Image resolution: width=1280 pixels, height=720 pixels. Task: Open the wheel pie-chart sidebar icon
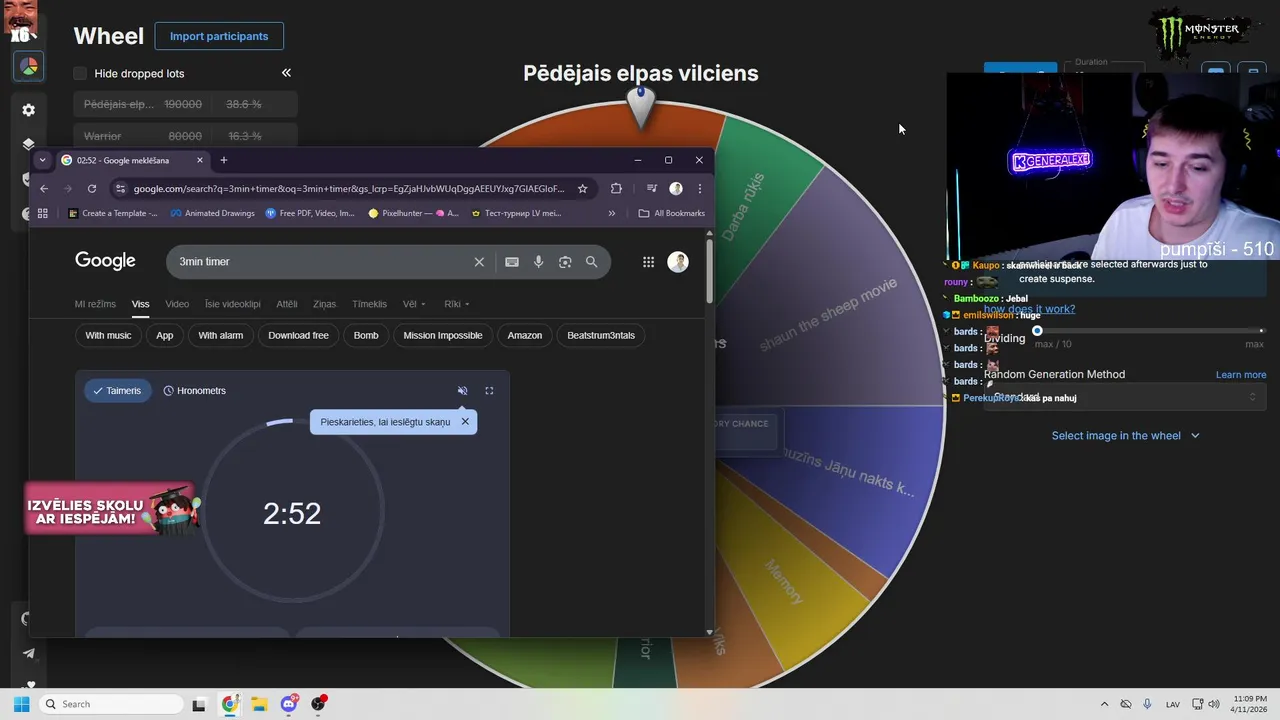(x=29, y=67)
